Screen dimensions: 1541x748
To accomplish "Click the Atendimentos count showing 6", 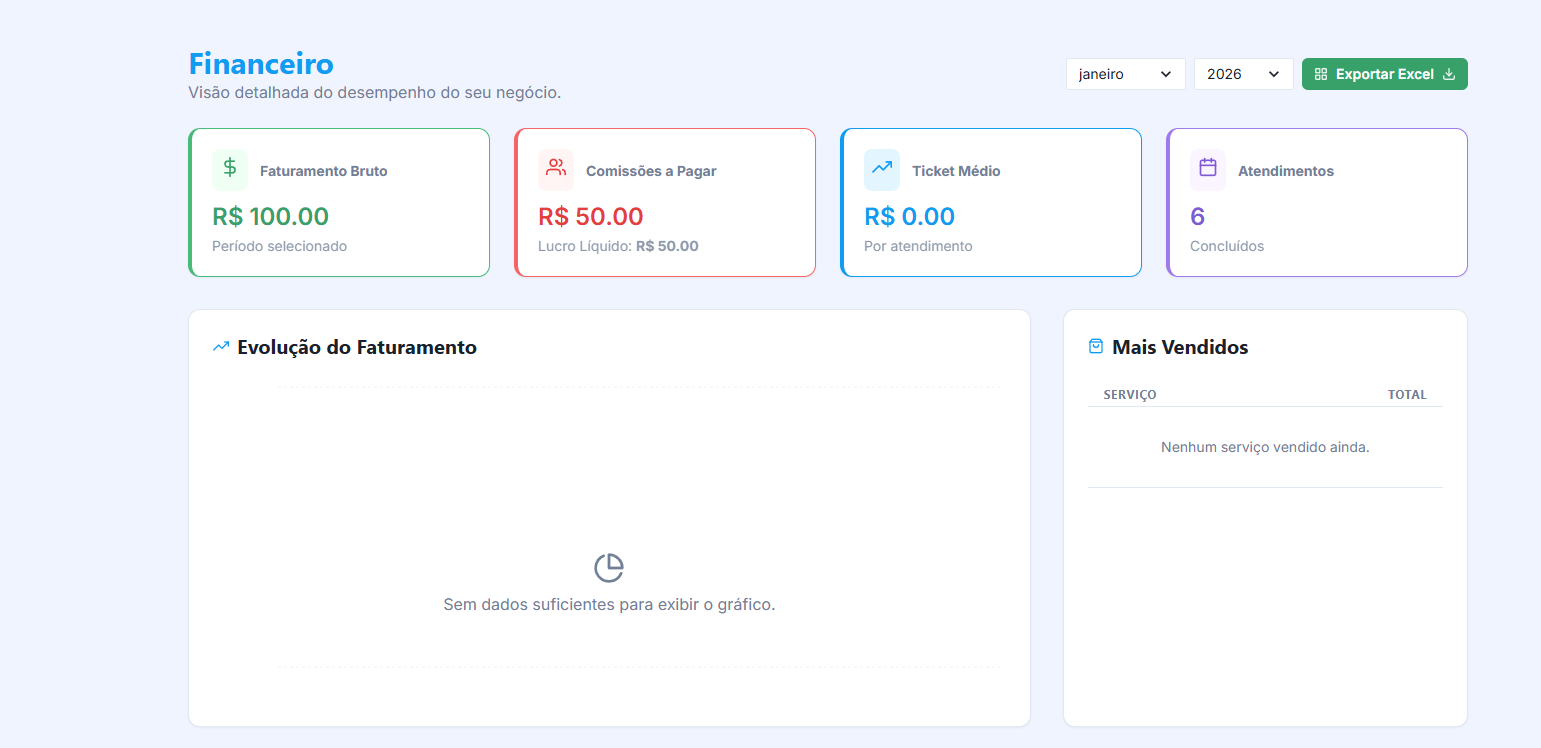I will click(1197, 216).
